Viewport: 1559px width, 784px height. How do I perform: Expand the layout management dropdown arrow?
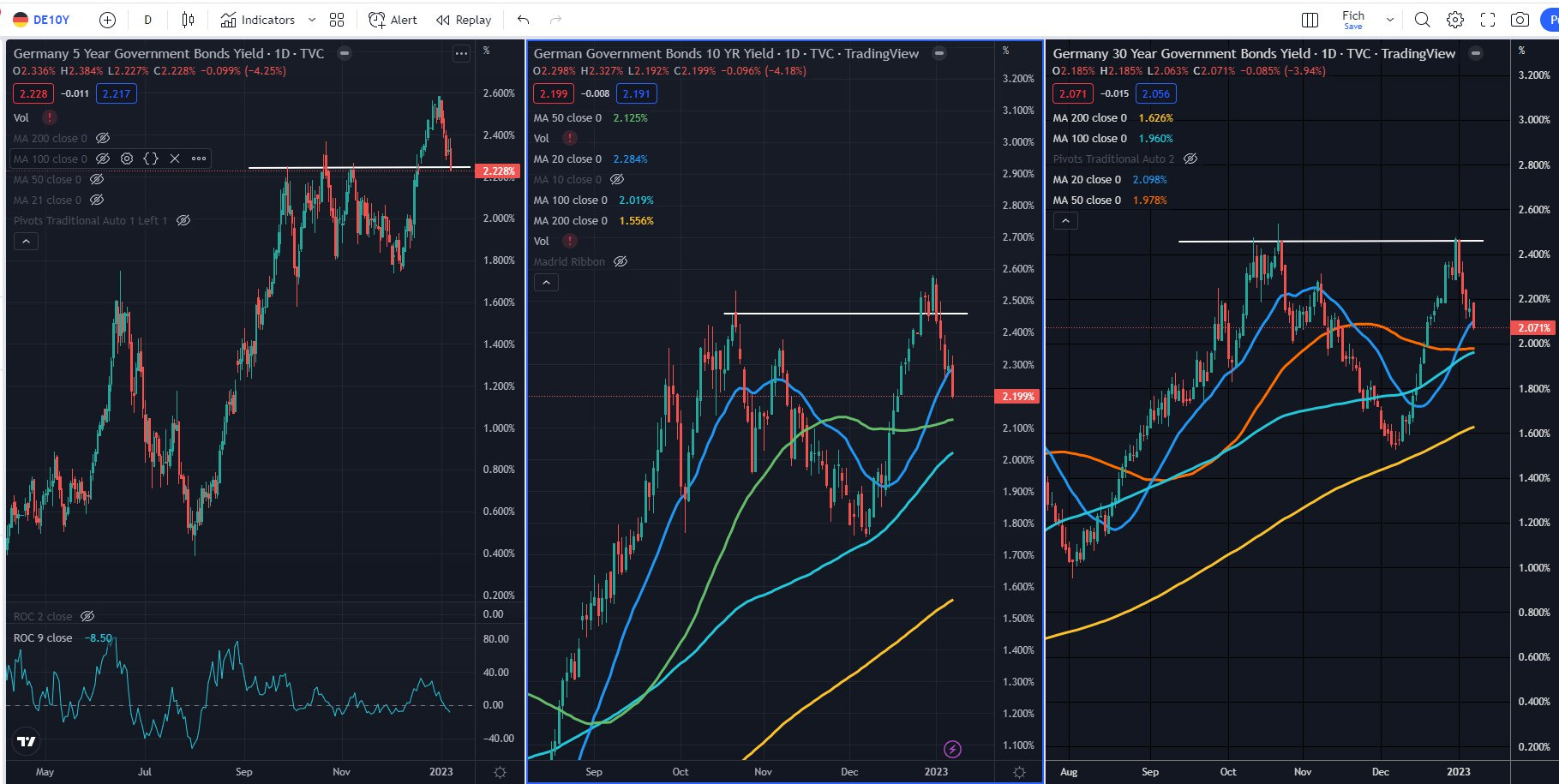tap(1390, 20)
